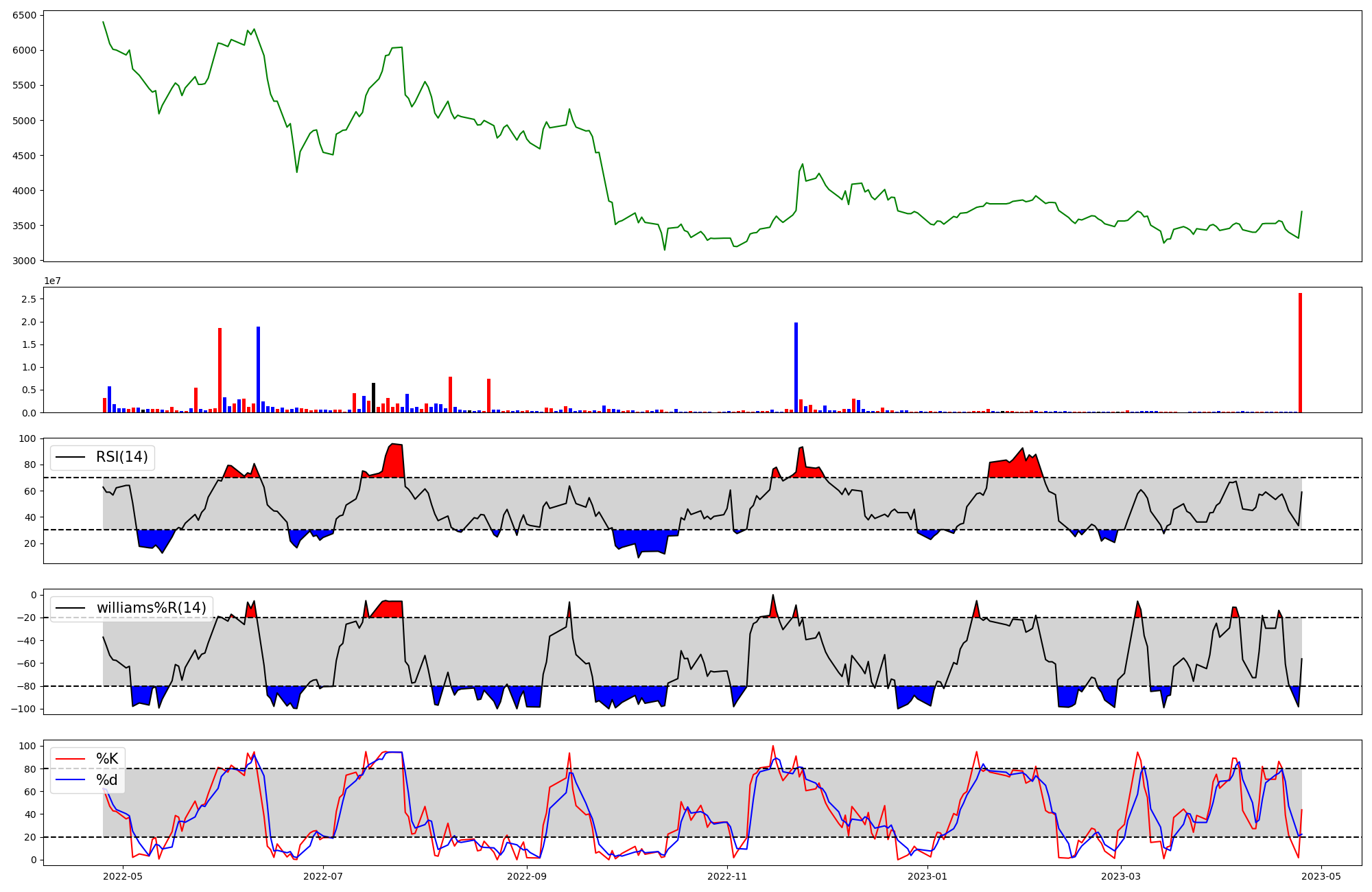Click the red line sample beside %K

tap(71, 759)
